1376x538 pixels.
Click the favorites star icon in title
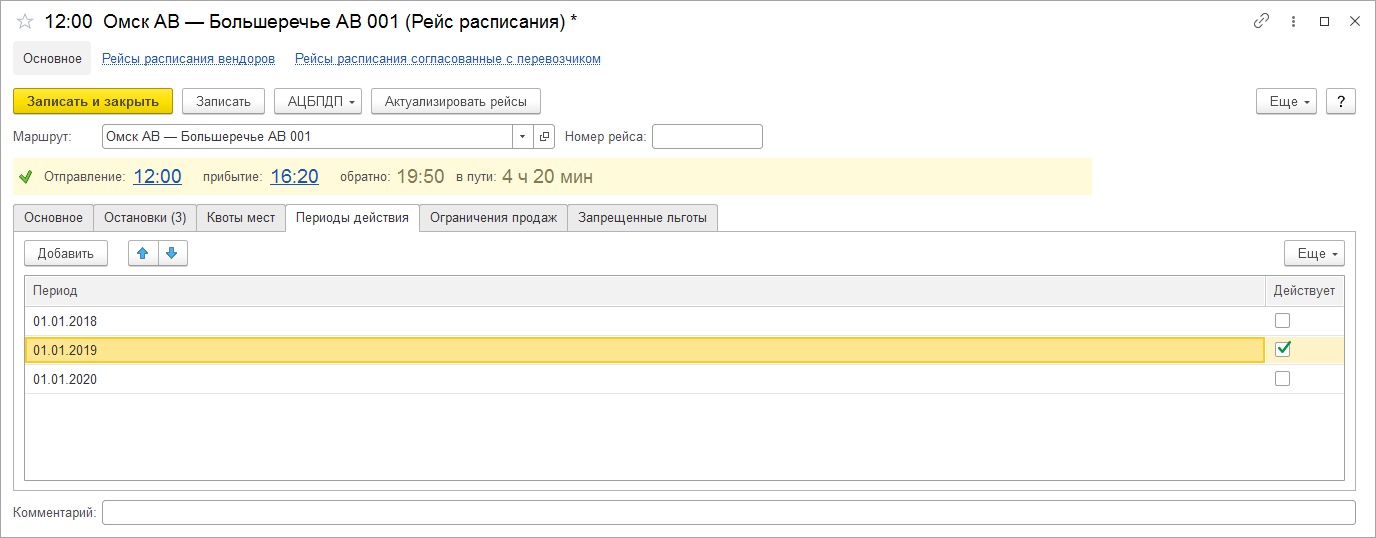[x=25, y=21]
